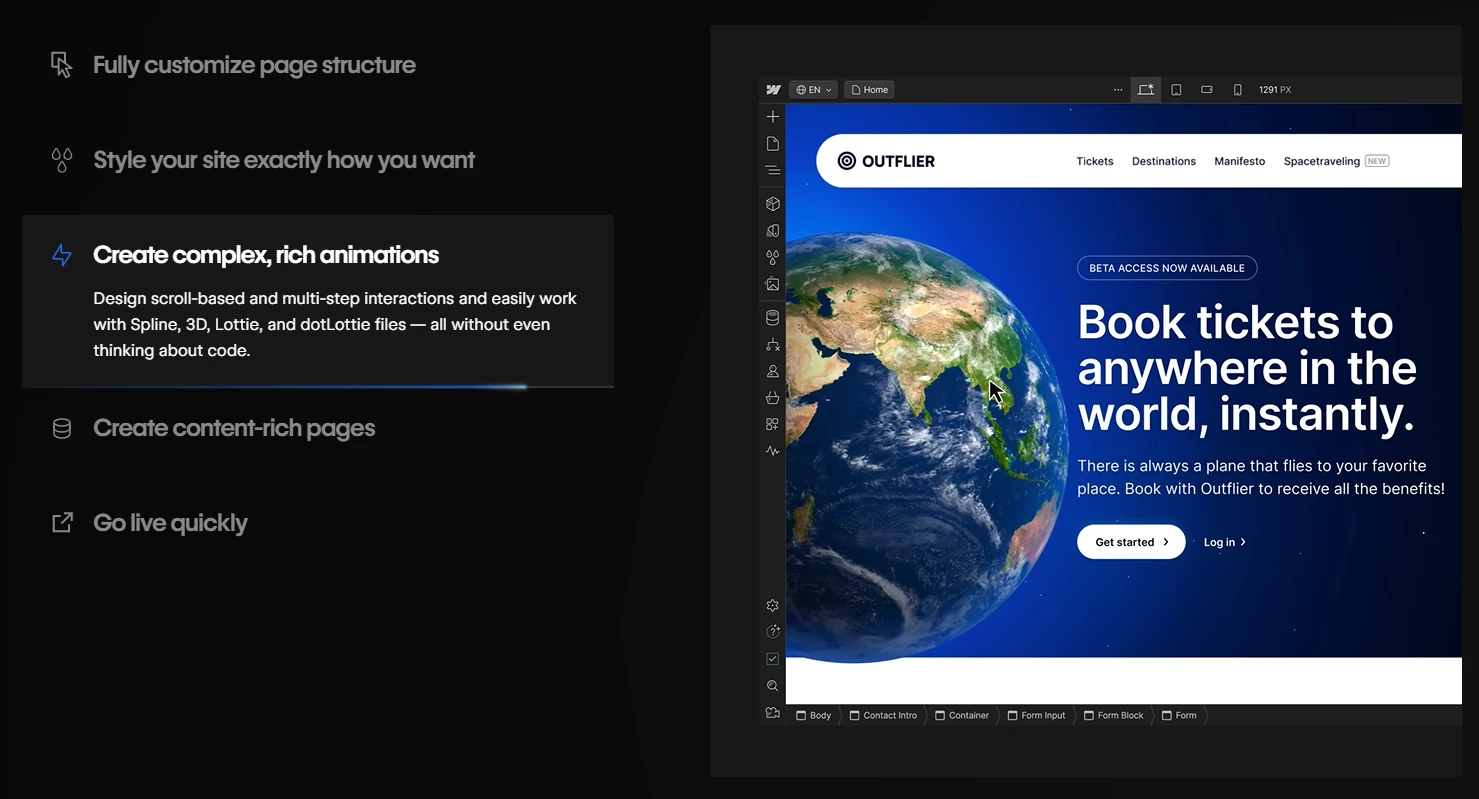Click the 'Get started' button
This screenshot has height=799, width=1479.
(1130, 542)
